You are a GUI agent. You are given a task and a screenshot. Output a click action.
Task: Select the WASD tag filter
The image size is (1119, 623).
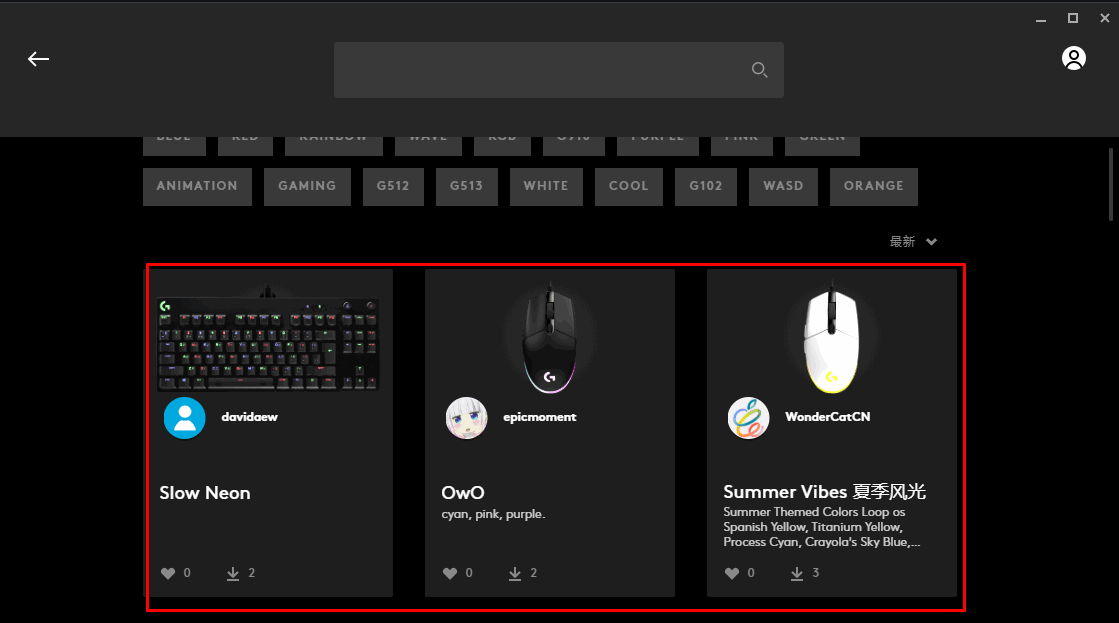[783, 186]
